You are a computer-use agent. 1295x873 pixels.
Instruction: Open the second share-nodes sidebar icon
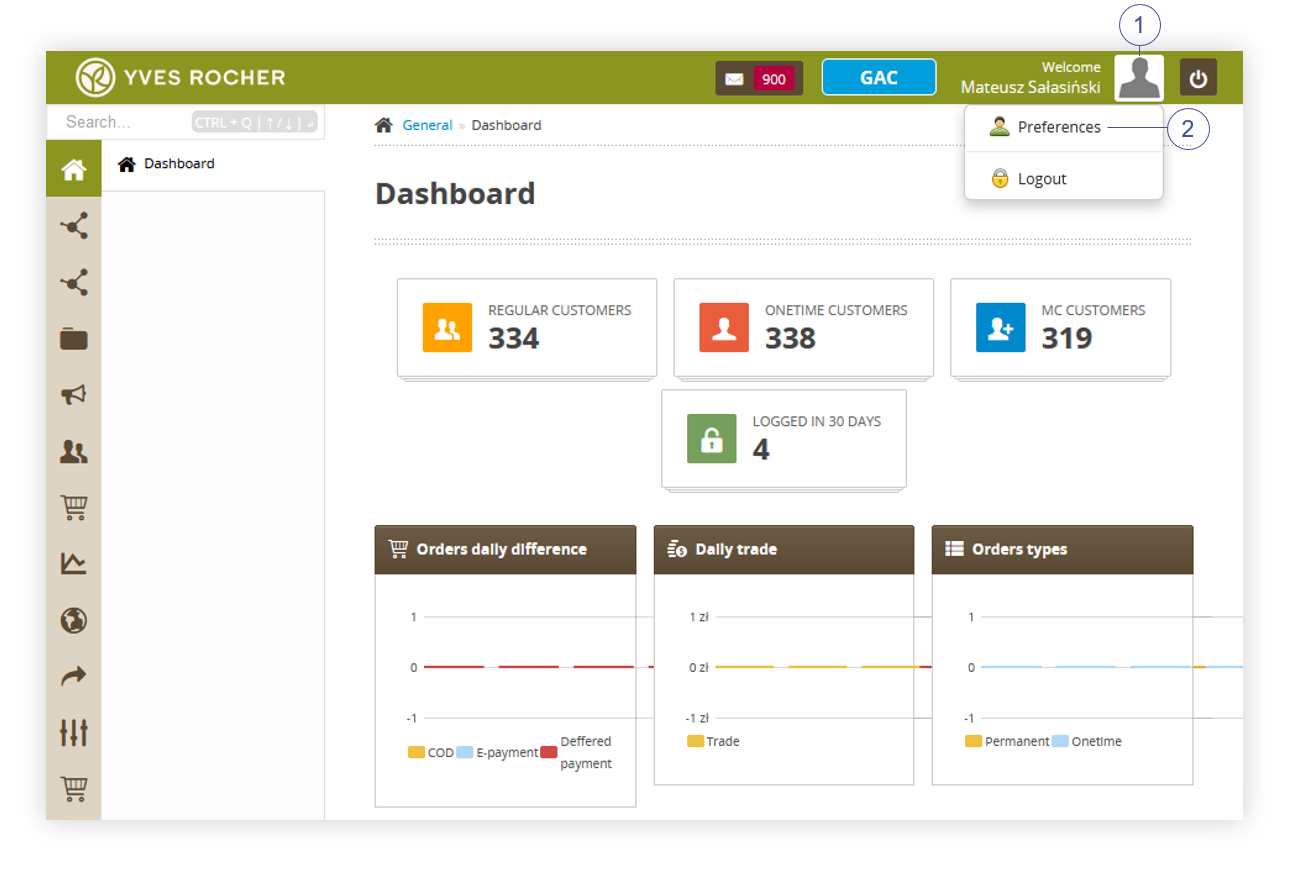(x=74, y=283)
